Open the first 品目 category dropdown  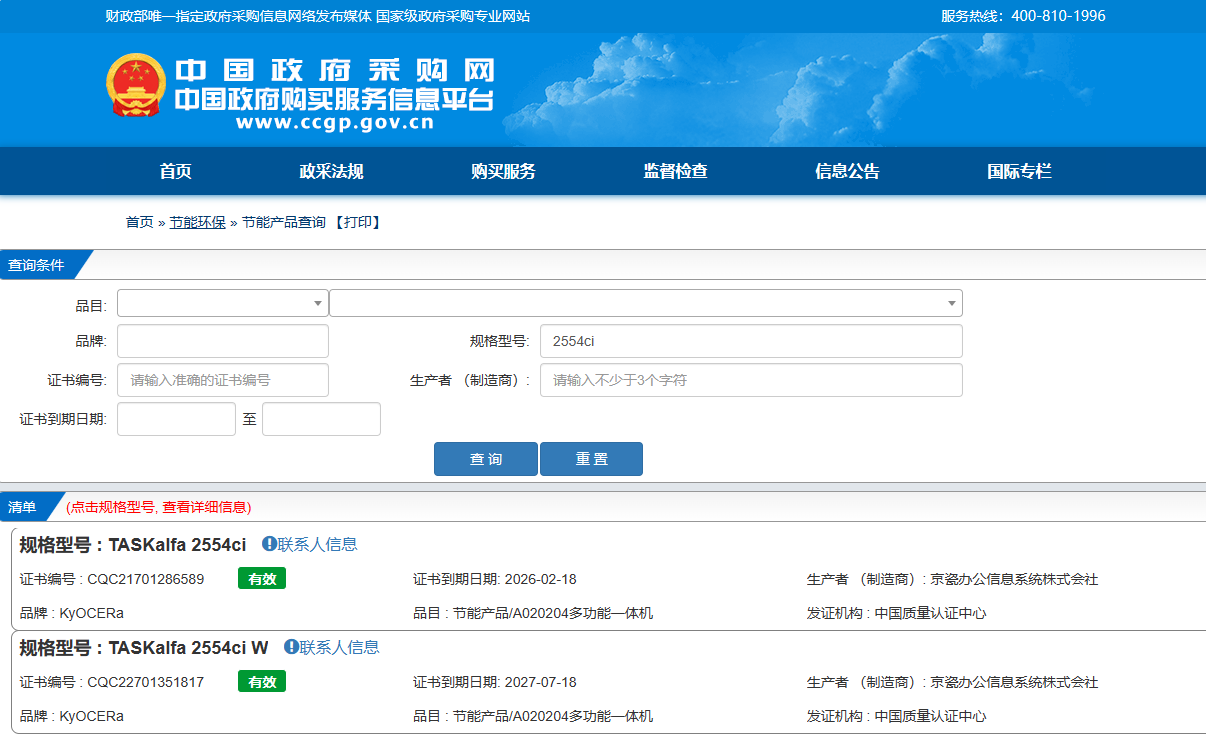click(x=223, y=303)
